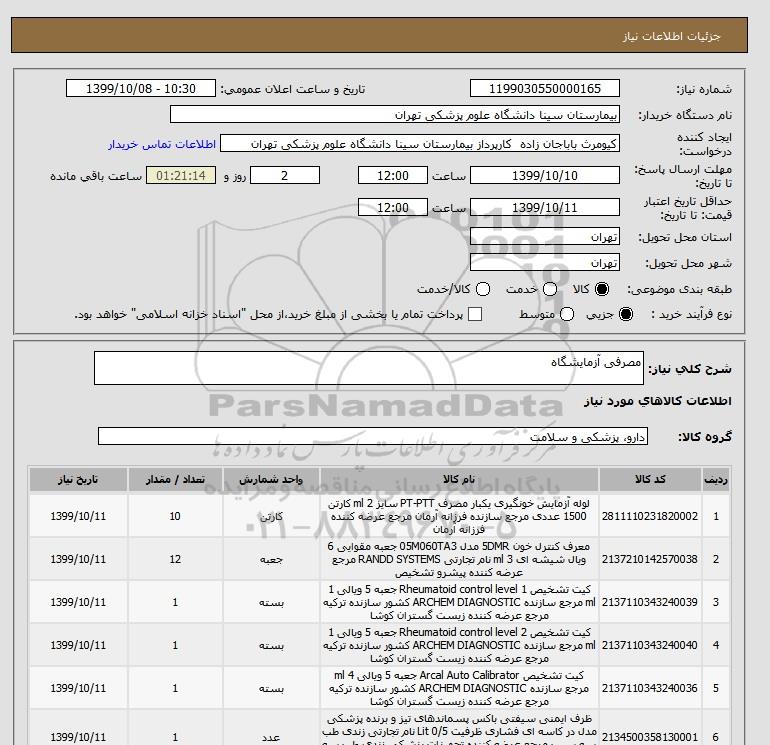Viewport: 770px width, 745px height.
Task: Click the goods group field دارو، پزشکی و سلامت
Action: [373, 436]
